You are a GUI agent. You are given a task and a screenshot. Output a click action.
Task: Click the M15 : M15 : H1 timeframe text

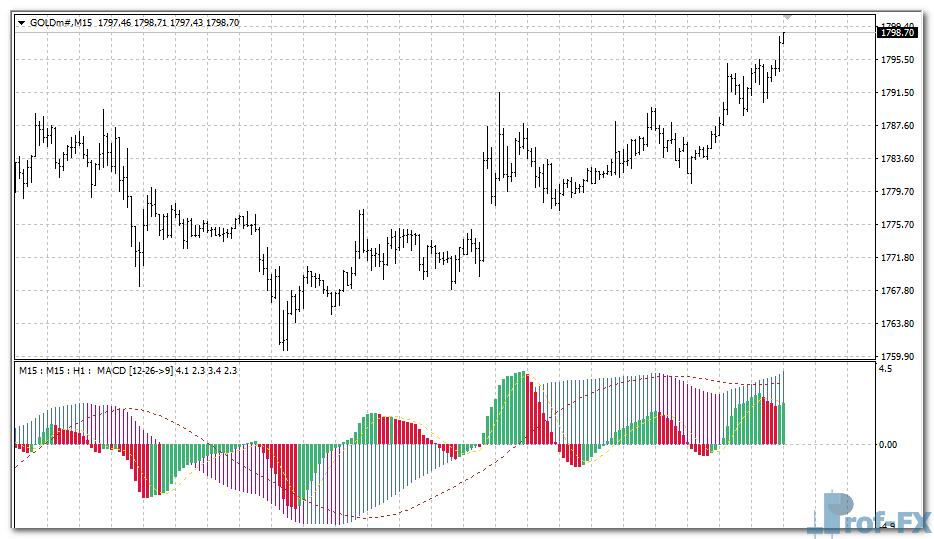click(54, 371)
